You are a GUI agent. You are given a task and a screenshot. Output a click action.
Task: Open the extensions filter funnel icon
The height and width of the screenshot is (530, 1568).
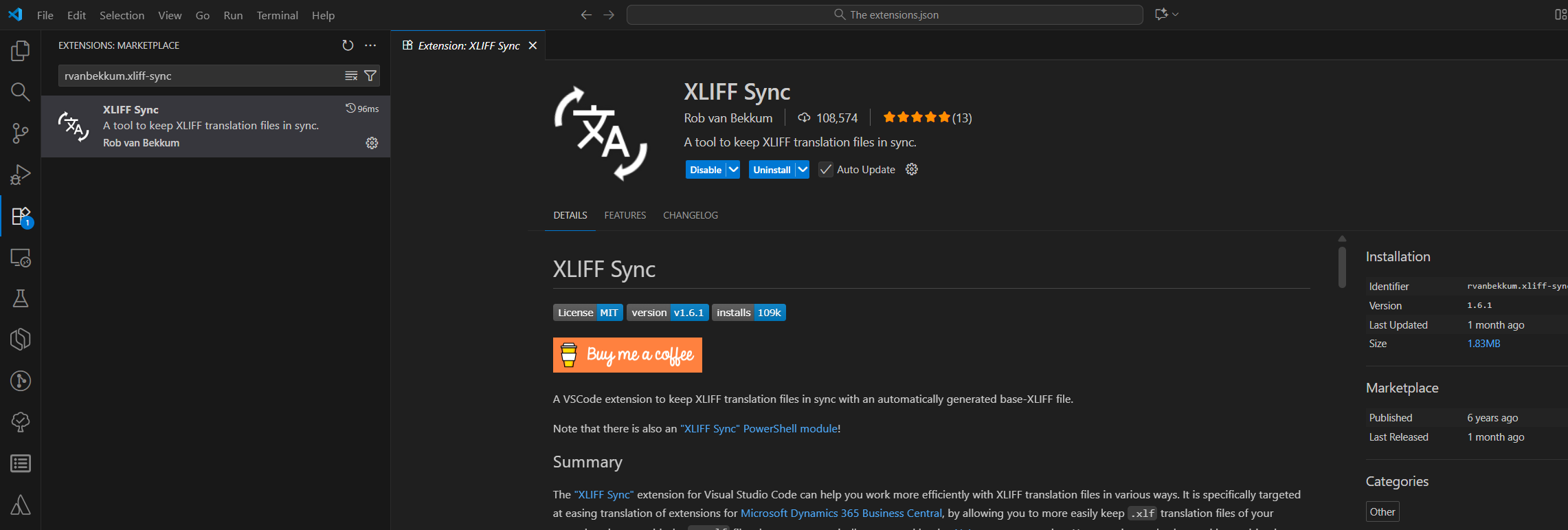click(x=370, y=76)
